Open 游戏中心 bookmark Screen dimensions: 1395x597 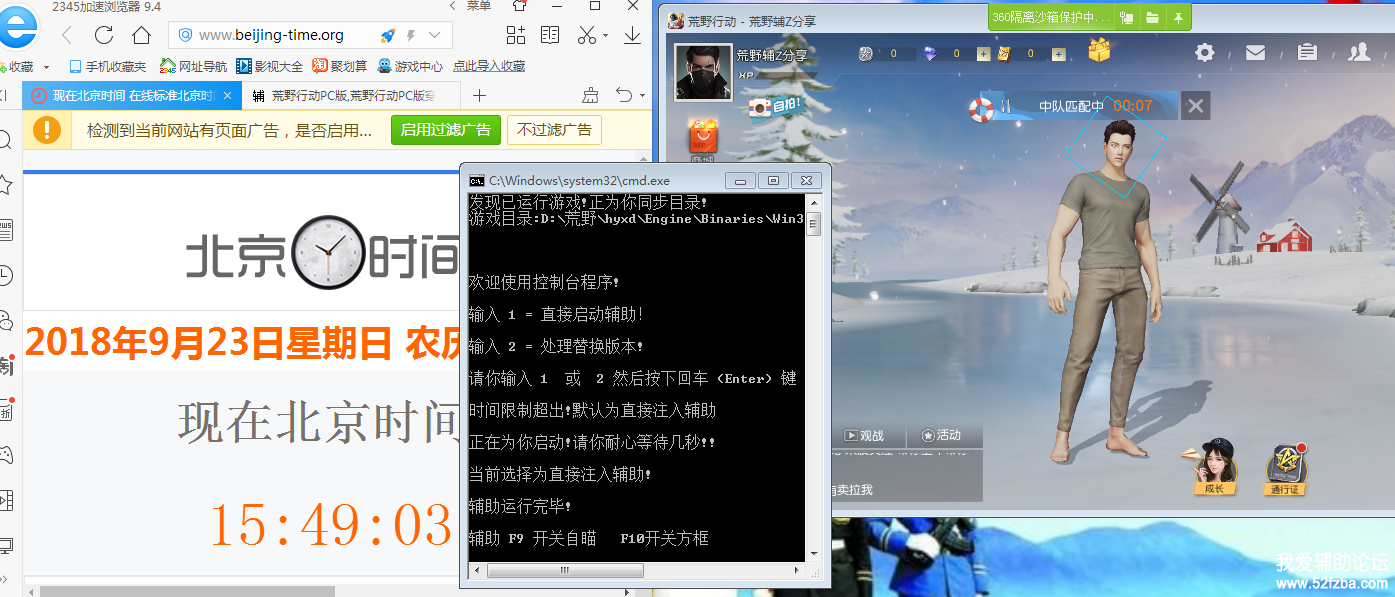(410, 66)
